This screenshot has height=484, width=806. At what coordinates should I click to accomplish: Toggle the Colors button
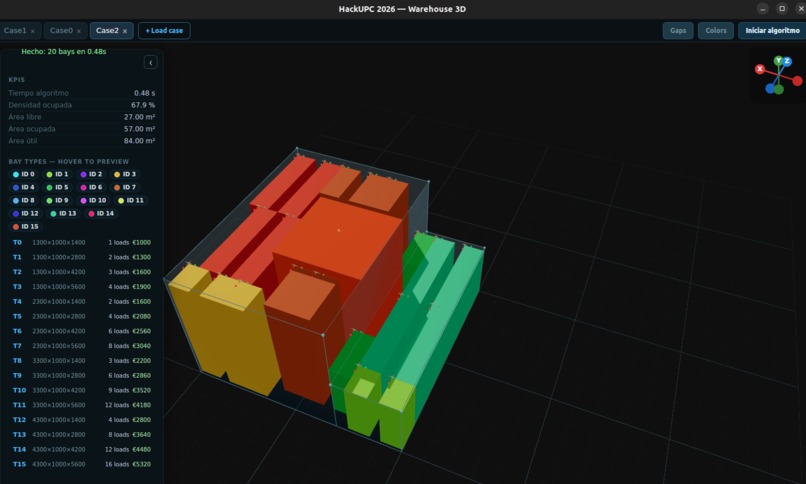click(x=716, y=30)
